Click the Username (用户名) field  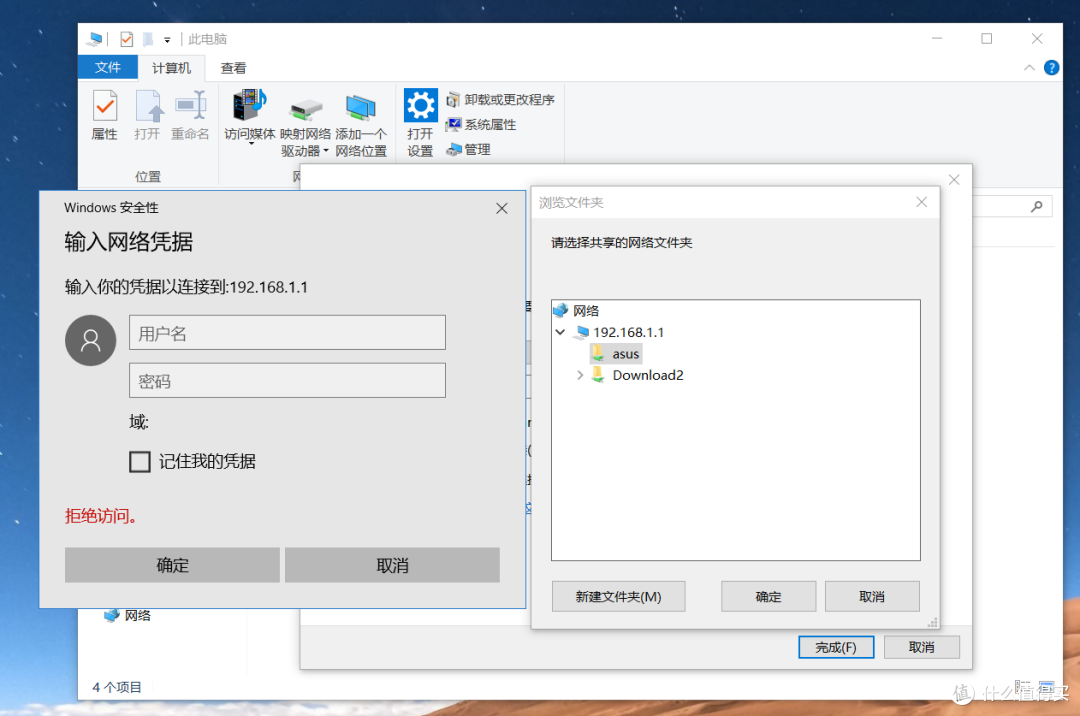coord(287,333)
